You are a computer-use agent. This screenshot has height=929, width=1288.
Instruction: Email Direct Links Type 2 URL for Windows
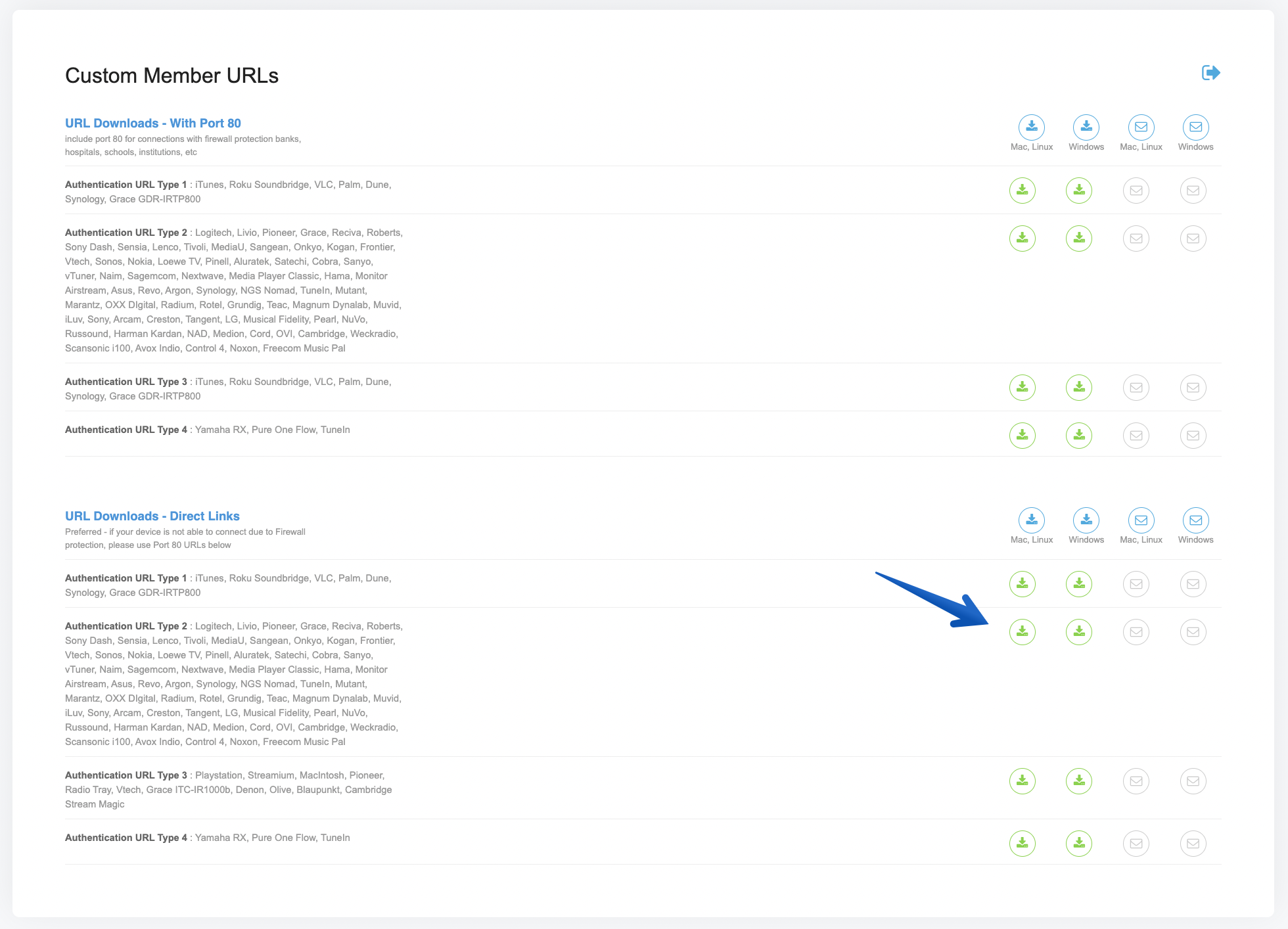point(1193,632)
